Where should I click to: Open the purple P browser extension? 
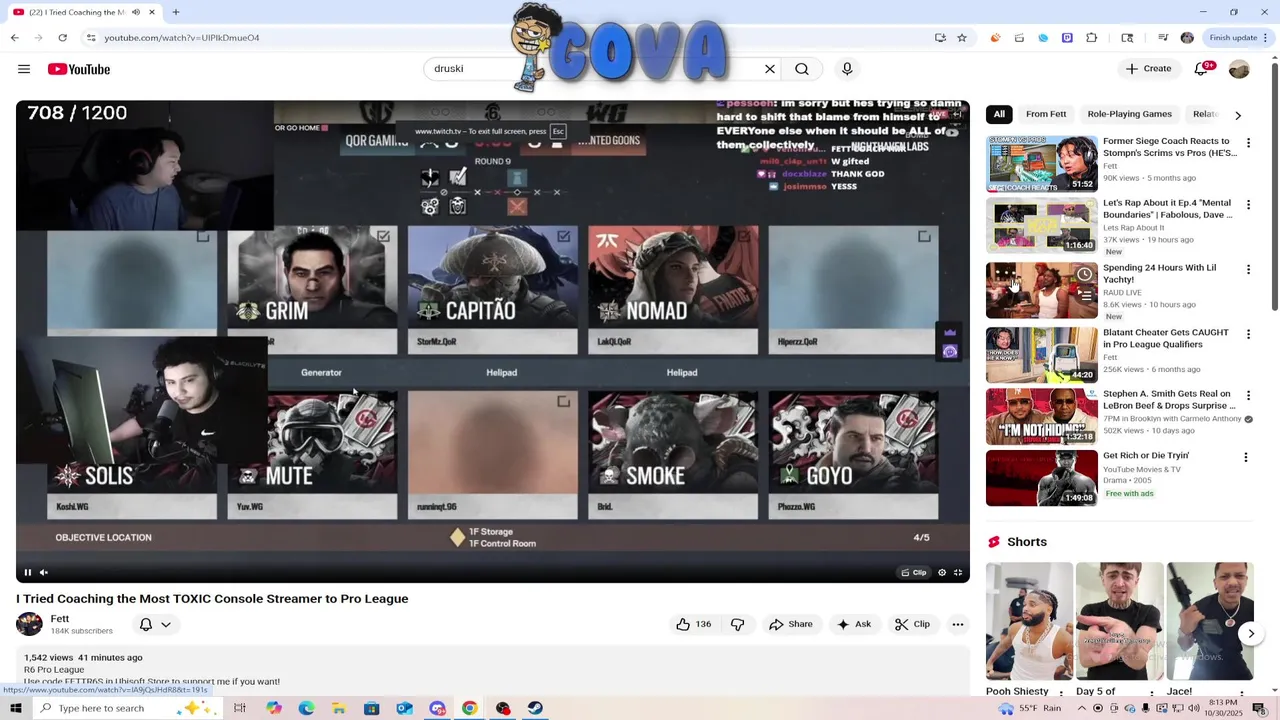coord(1067,38)
